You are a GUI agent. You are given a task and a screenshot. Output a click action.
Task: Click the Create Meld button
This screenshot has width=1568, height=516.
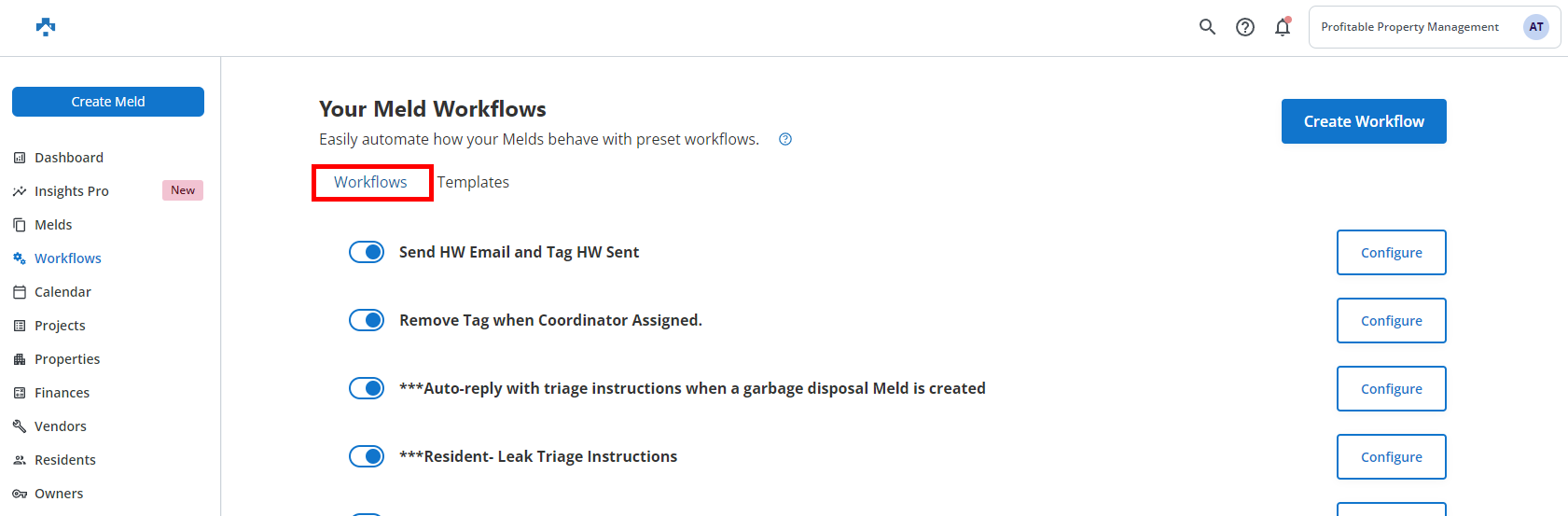pyautogui.click(x=108, y=102)
